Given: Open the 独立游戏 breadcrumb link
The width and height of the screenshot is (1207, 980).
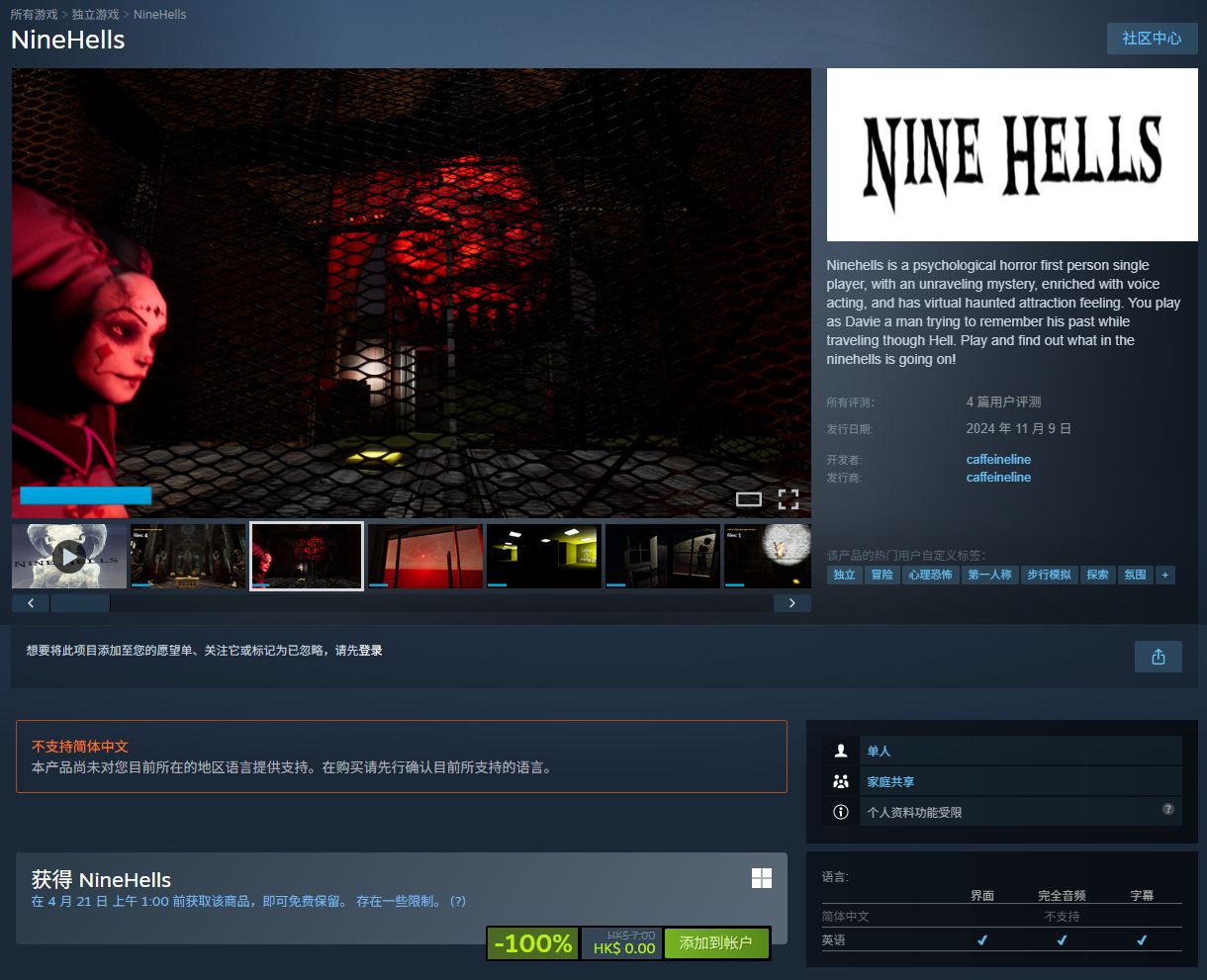Looking at the screenshot, I should point(95,15).
